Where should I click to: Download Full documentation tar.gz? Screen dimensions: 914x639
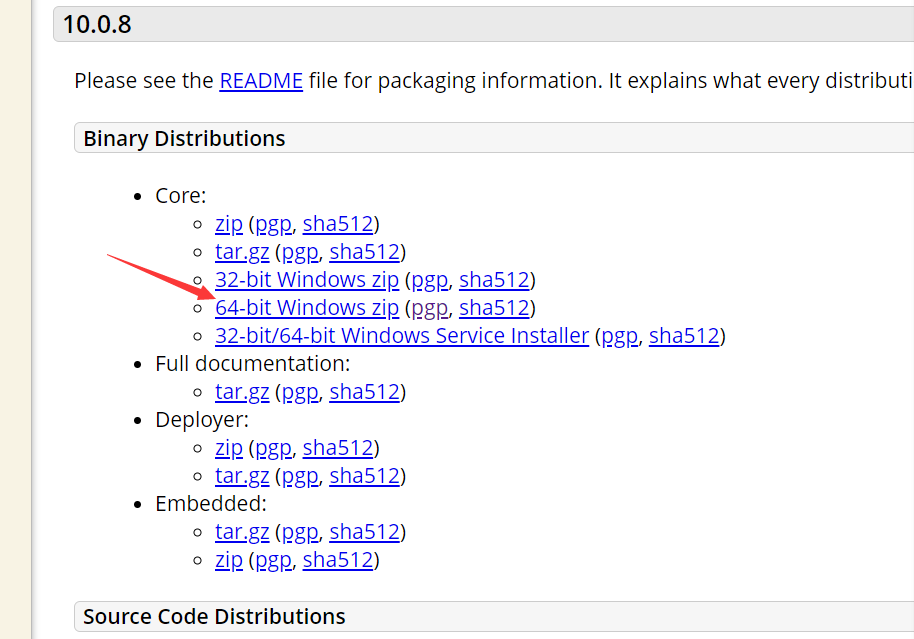tap(242, 392)
